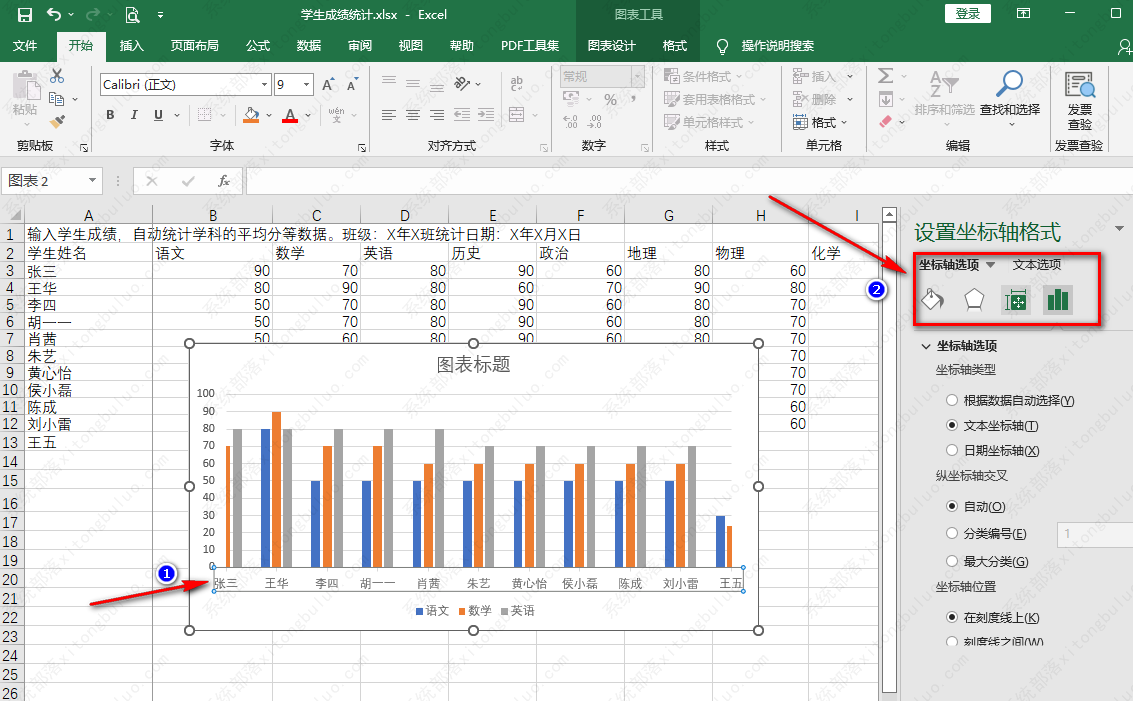Viewport: 1133px width, 701px height.
Task: Open Effects pentagon icon in pane
Action: 974,299
